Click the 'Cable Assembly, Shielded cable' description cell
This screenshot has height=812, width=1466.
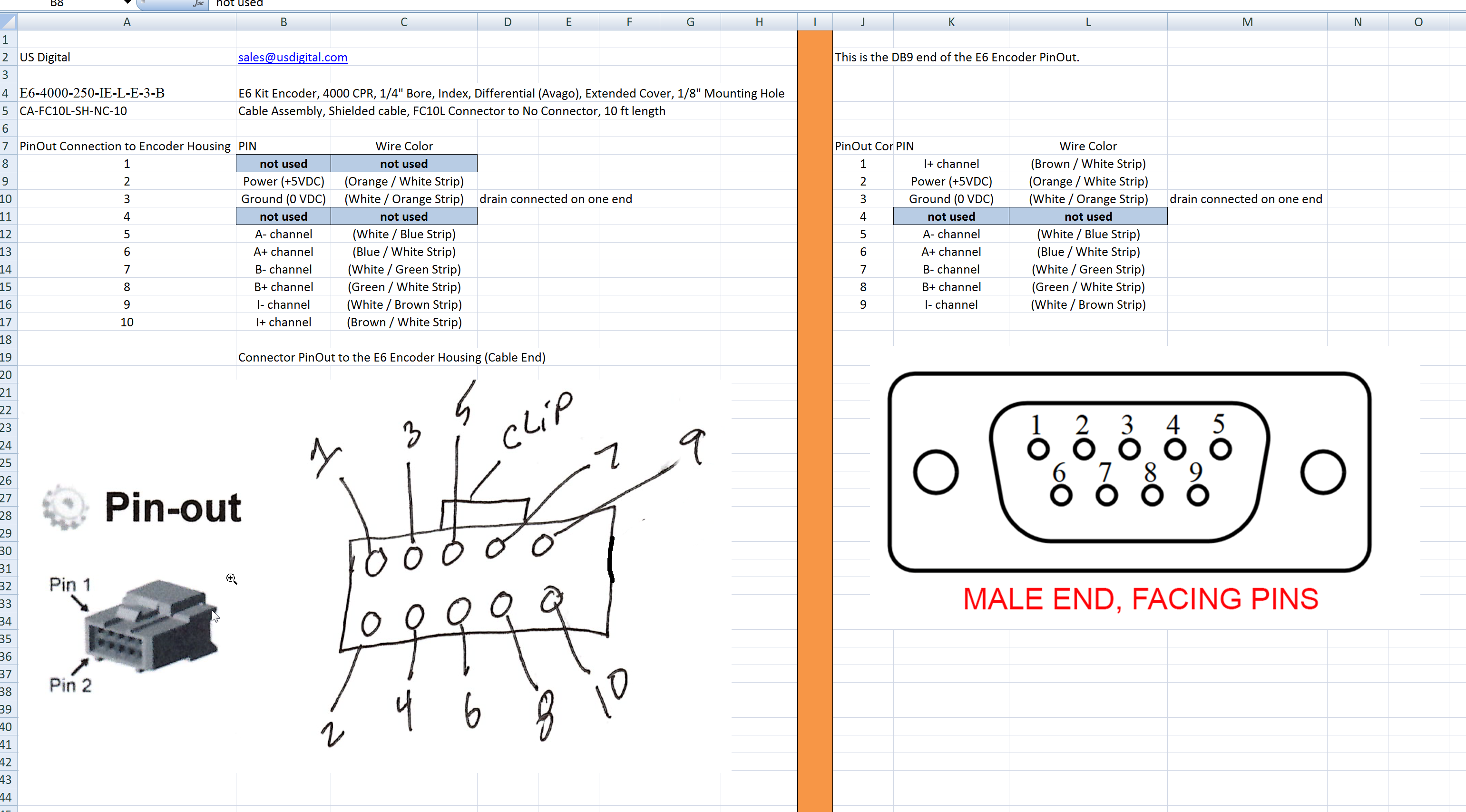(451, 111)
